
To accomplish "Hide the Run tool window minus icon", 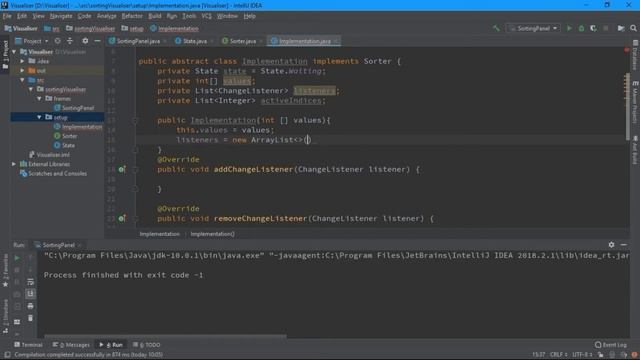I will 624,244.
